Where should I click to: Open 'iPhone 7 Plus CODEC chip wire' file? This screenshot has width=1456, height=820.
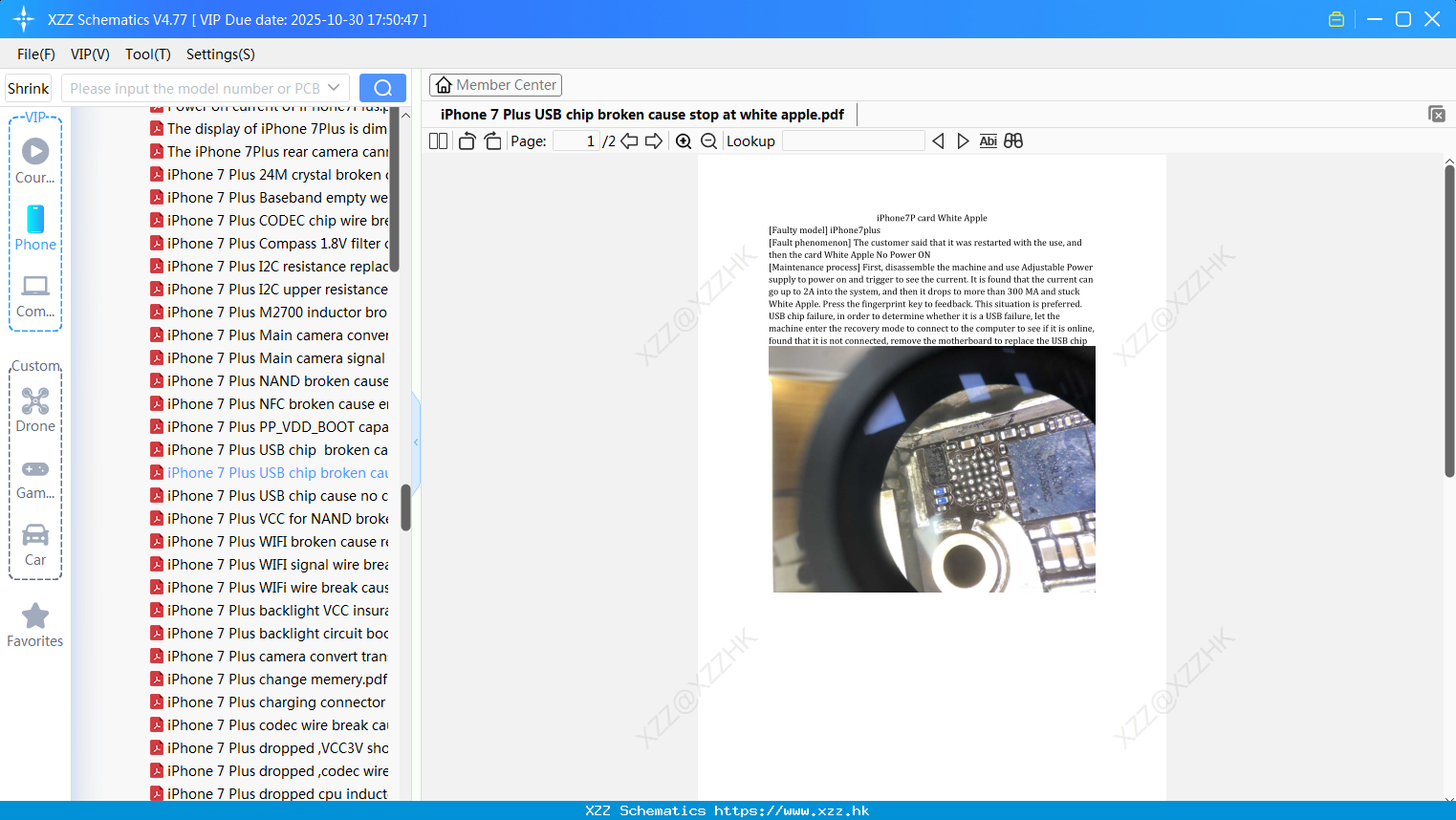click(269, 221)
